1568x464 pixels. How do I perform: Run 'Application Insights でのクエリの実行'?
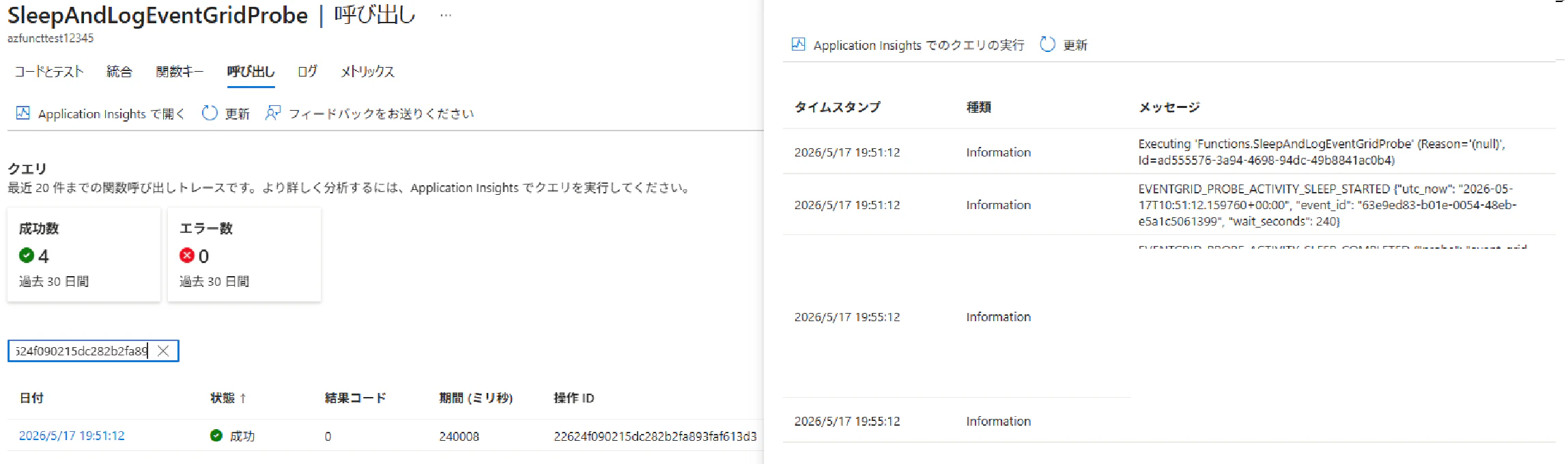[919, 45]
